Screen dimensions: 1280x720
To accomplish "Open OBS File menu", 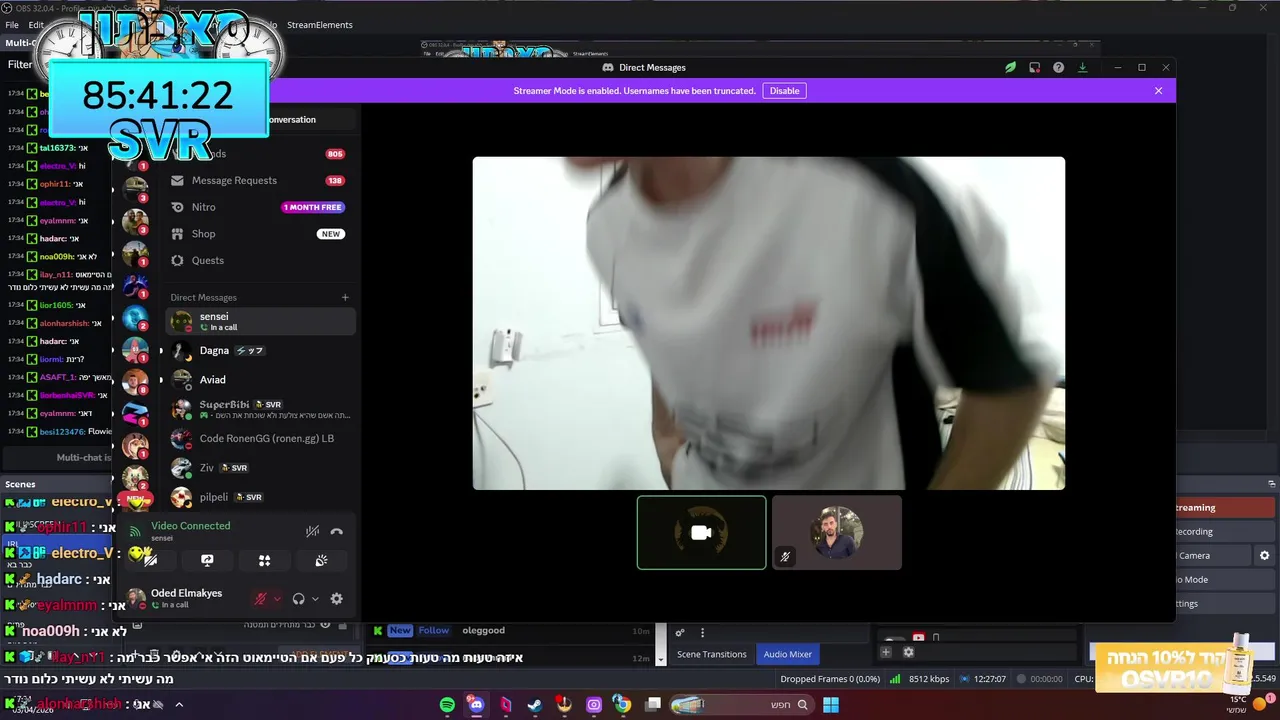I will 12,25.
